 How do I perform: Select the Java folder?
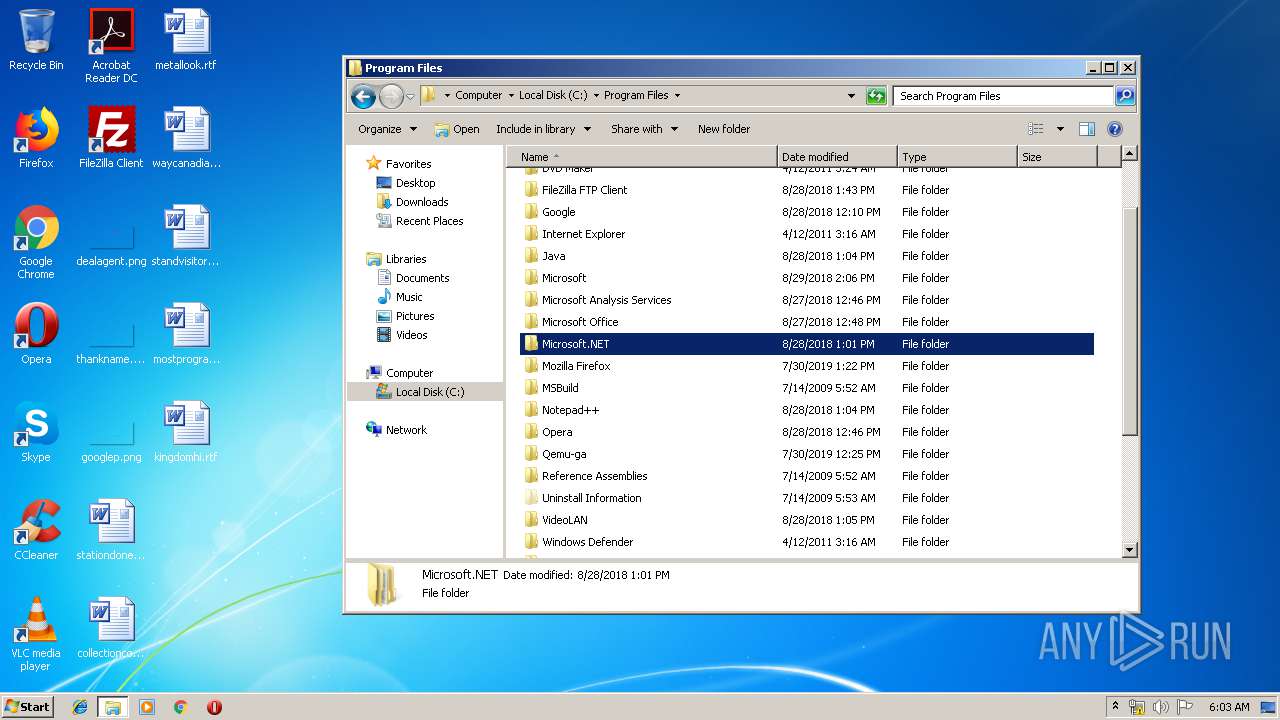coord(807,256)
